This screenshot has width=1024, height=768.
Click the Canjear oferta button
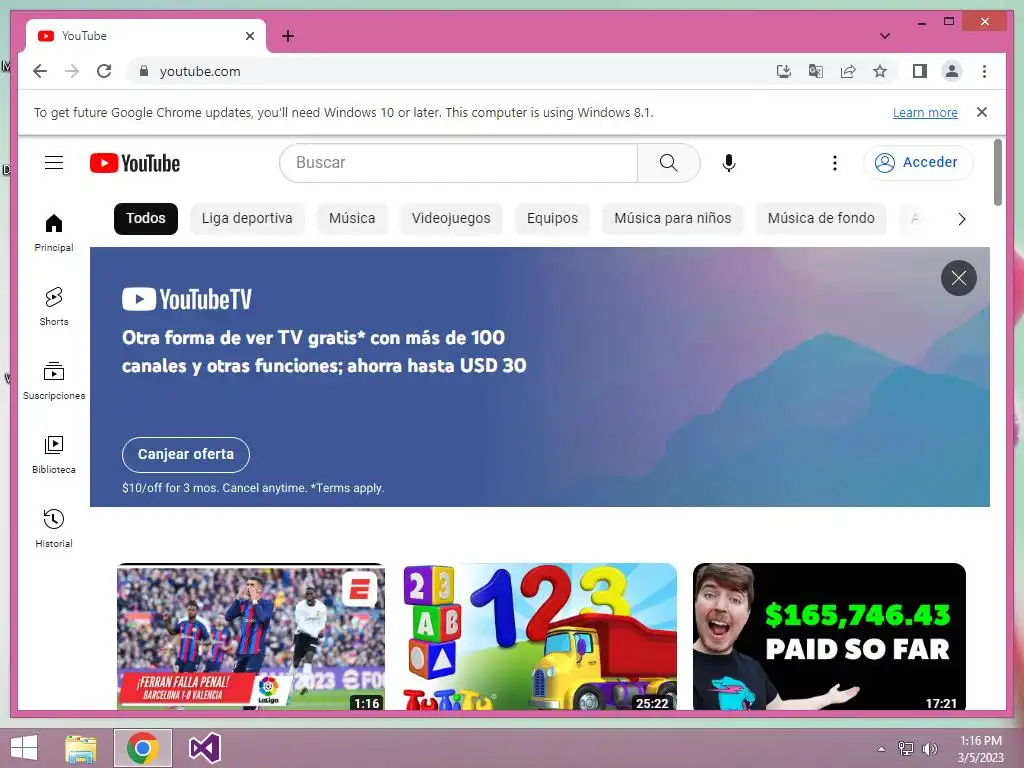click(x=185, y=455)
